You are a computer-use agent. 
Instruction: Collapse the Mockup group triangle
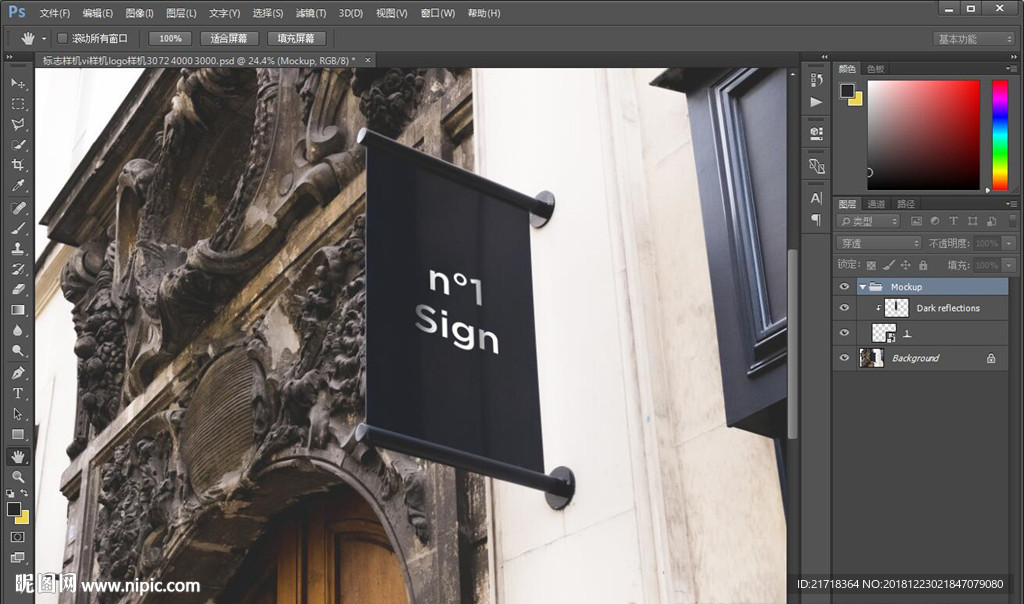coord(863,287)
